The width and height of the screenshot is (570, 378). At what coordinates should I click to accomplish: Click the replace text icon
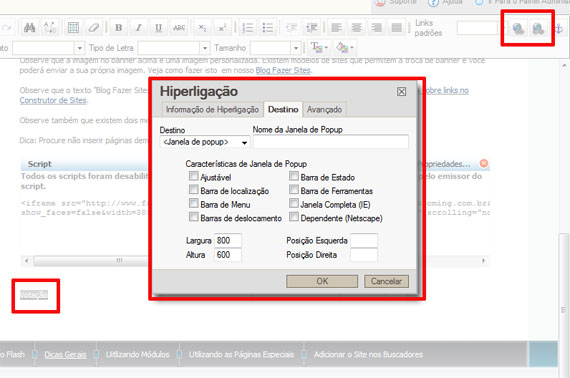[49, 28]
